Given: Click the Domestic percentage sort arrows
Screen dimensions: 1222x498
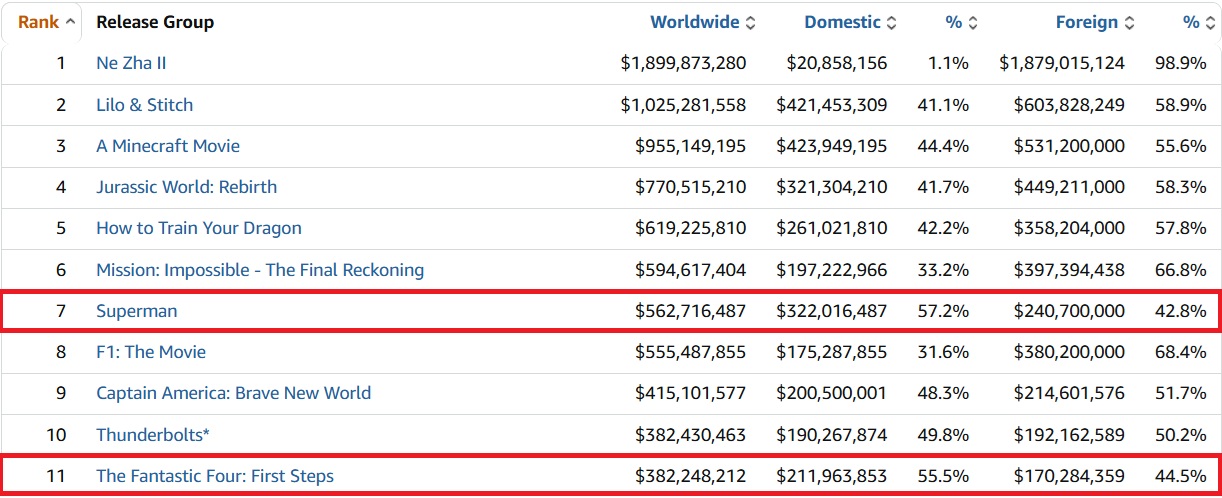Looking at the screenshot, I should point(973,22).
